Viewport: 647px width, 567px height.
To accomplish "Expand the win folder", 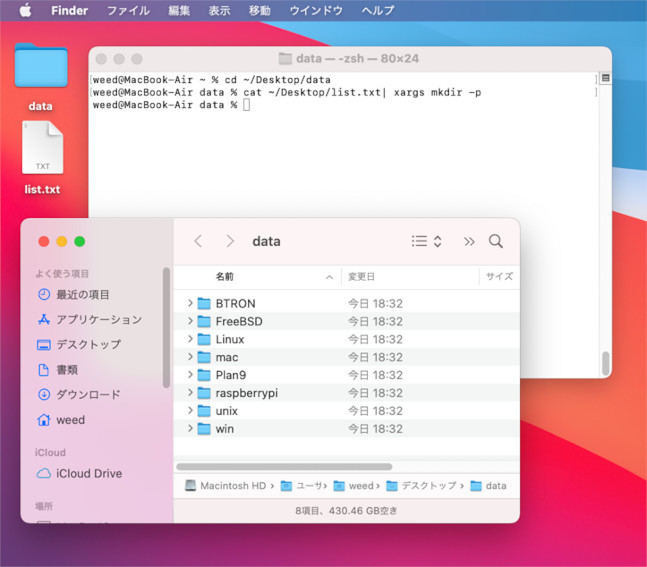I will [190, 429].
